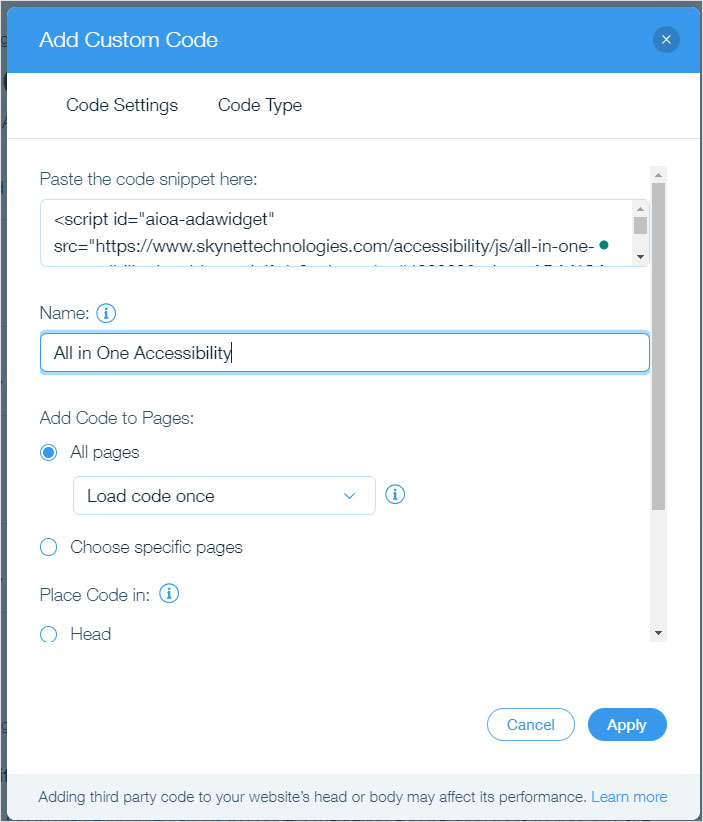The image size is (703, 822).
Task: Select the Head placement radio button
Action: 48,634
